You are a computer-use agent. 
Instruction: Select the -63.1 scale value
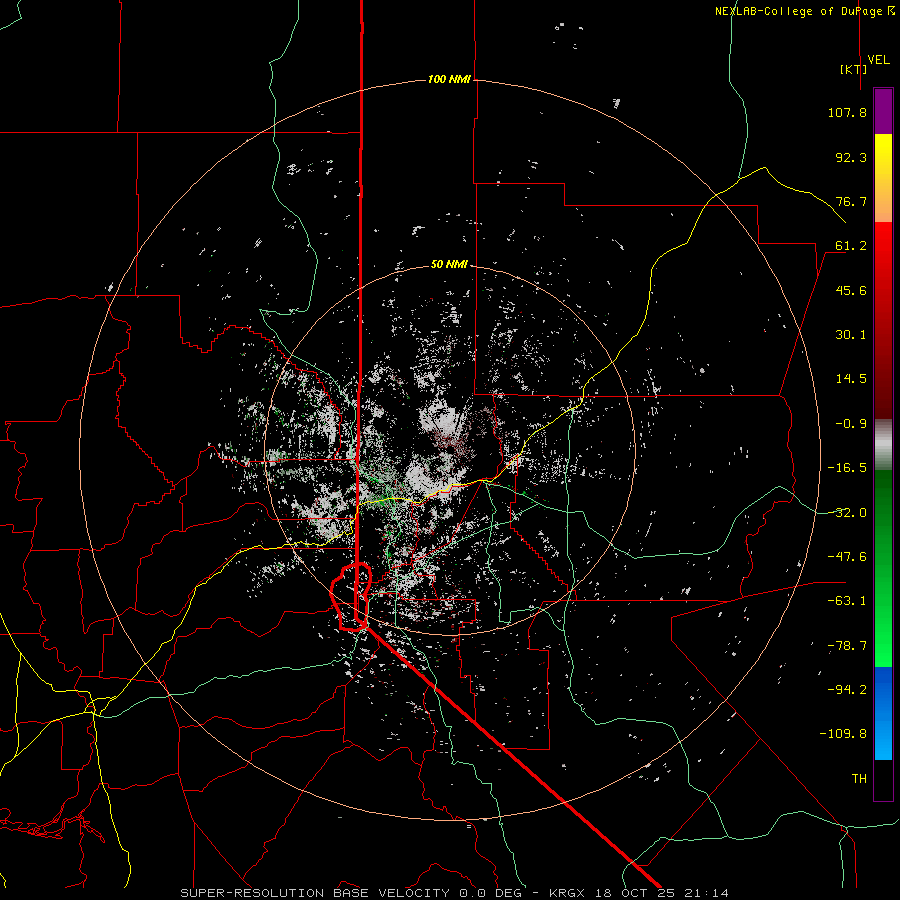(847, 601)
